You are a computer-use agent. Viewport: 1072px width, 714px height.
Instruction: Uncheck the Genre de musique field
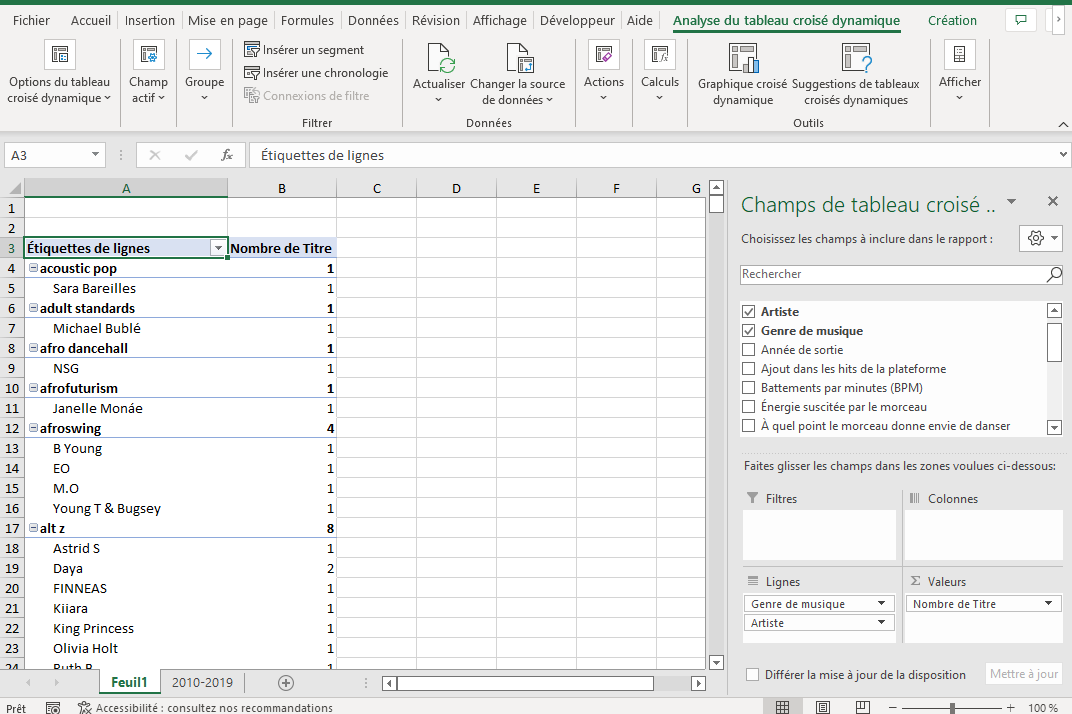pyautogui.click(x=749, y=331)
